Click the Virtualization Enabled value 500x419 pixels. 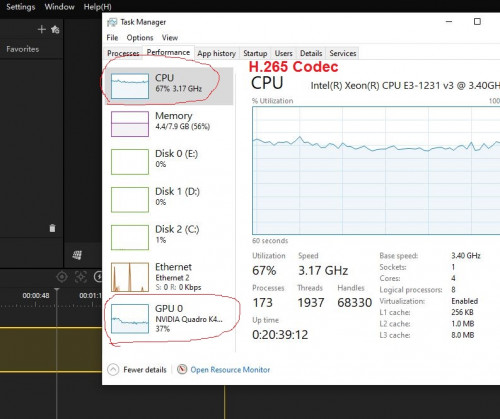click(x=465, y=301)
